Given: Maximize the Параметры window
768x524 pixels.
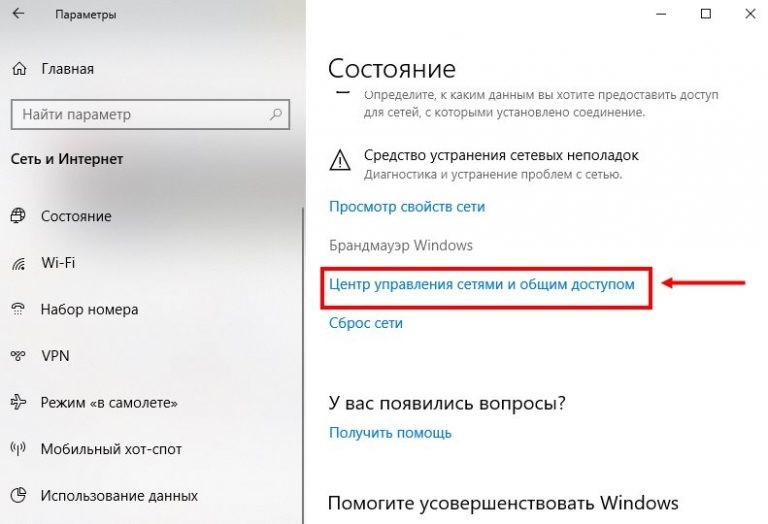Looking at the screenshot, I should click(x=706, y=14).
